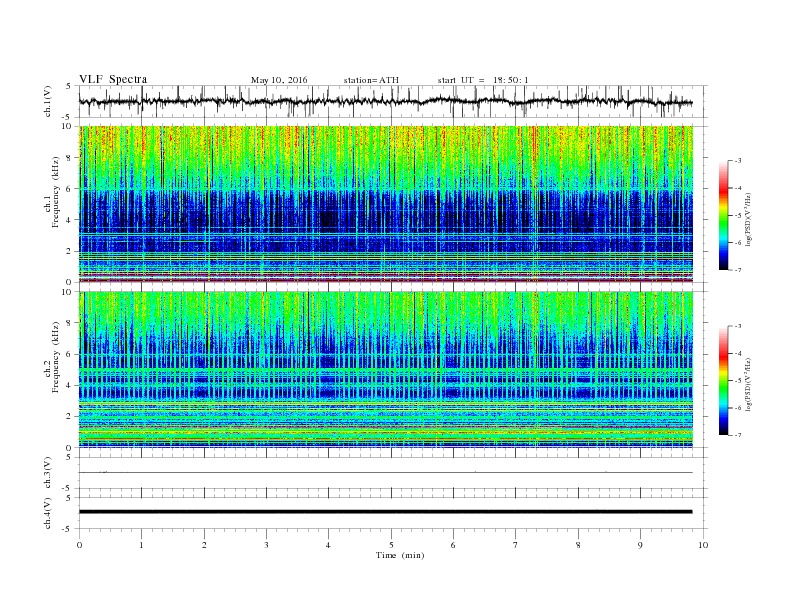
Task: Click the "ch.4(V)" axis label
Action: pyautogui.click(x=48, y=513)
